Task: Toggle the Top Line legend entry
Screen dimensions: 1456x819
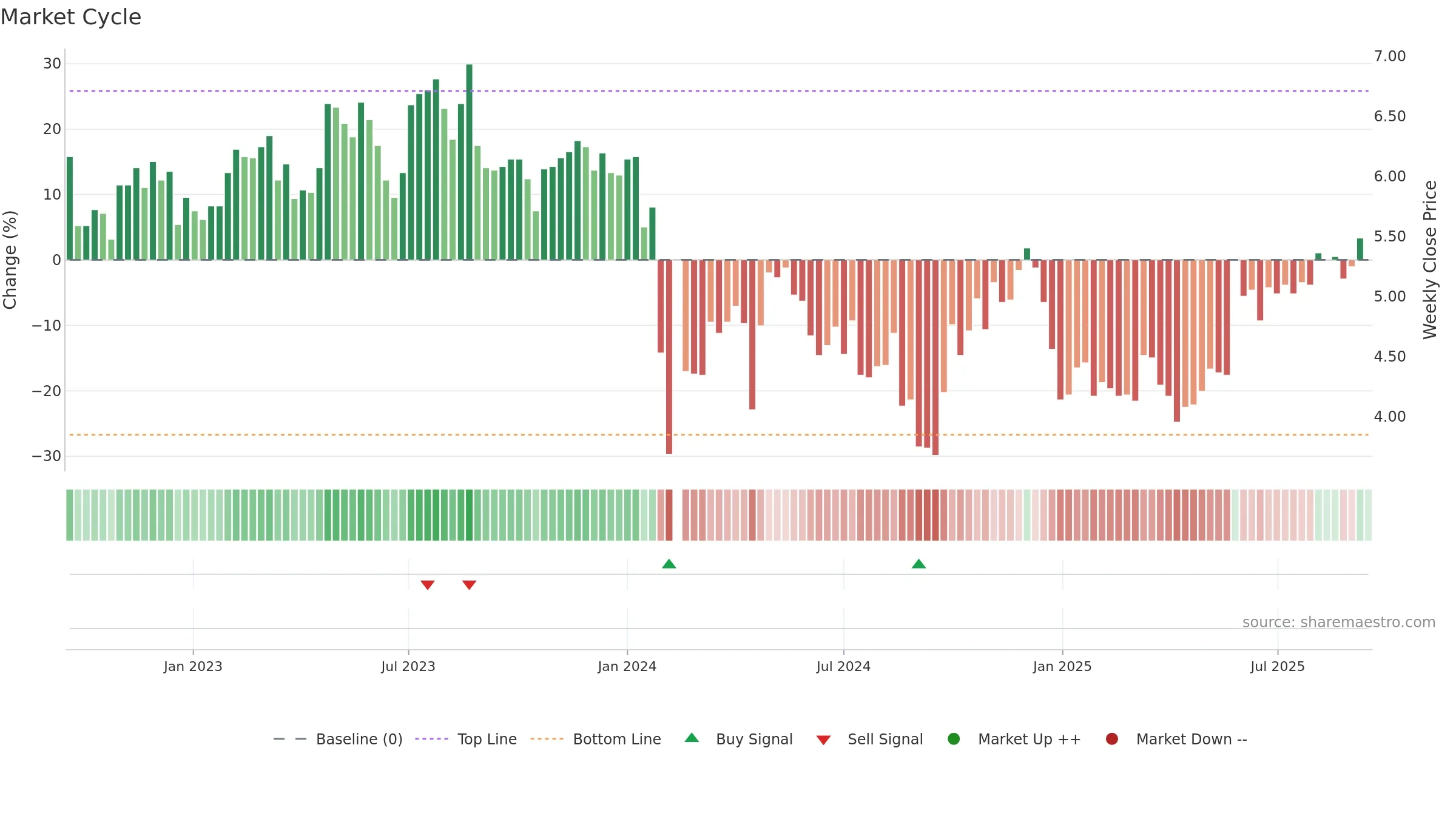Action: click(x=466, y=739)
